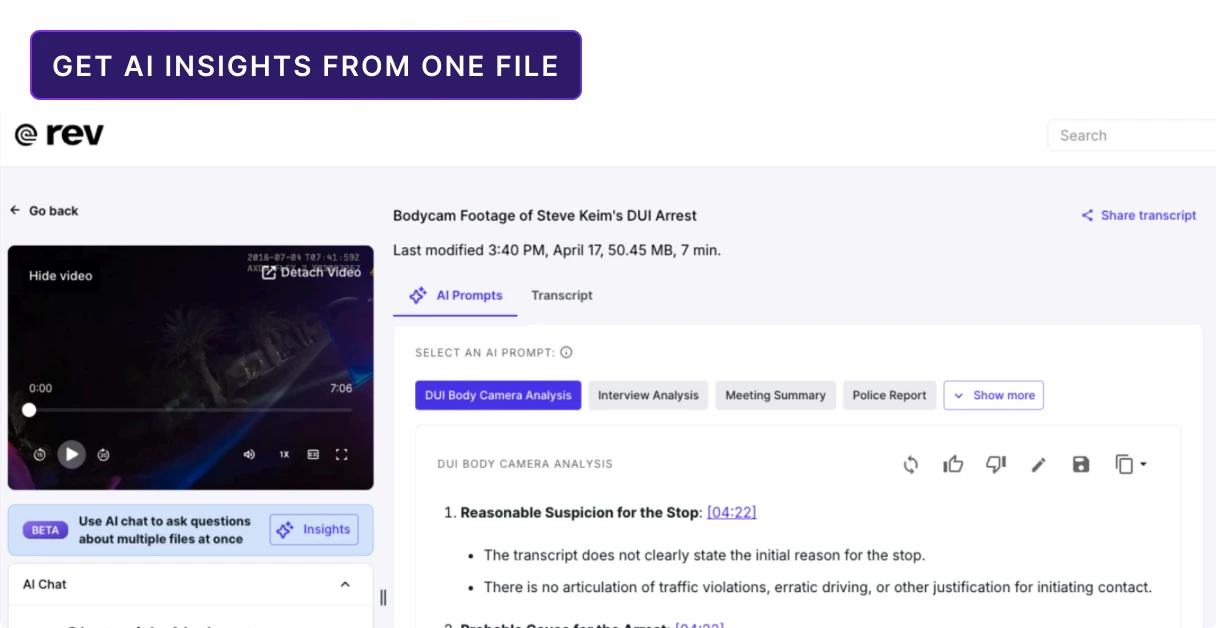Save the analysis with disk icon
Viewport: 1216px width, 628px height.
tap(1081, 464)
